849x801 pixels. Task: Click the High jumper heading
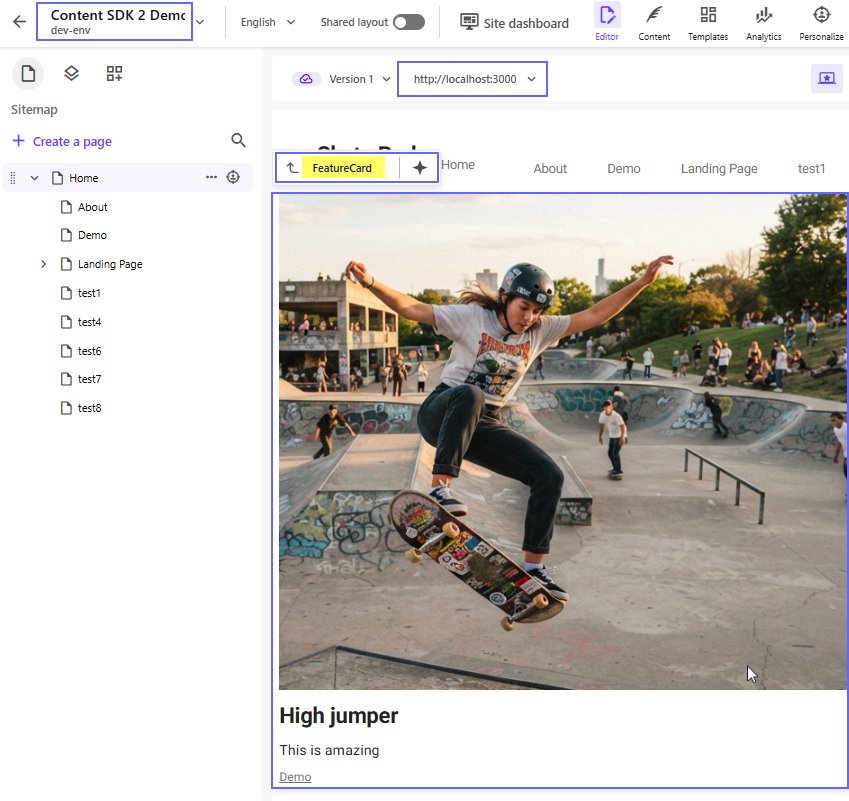338,715
